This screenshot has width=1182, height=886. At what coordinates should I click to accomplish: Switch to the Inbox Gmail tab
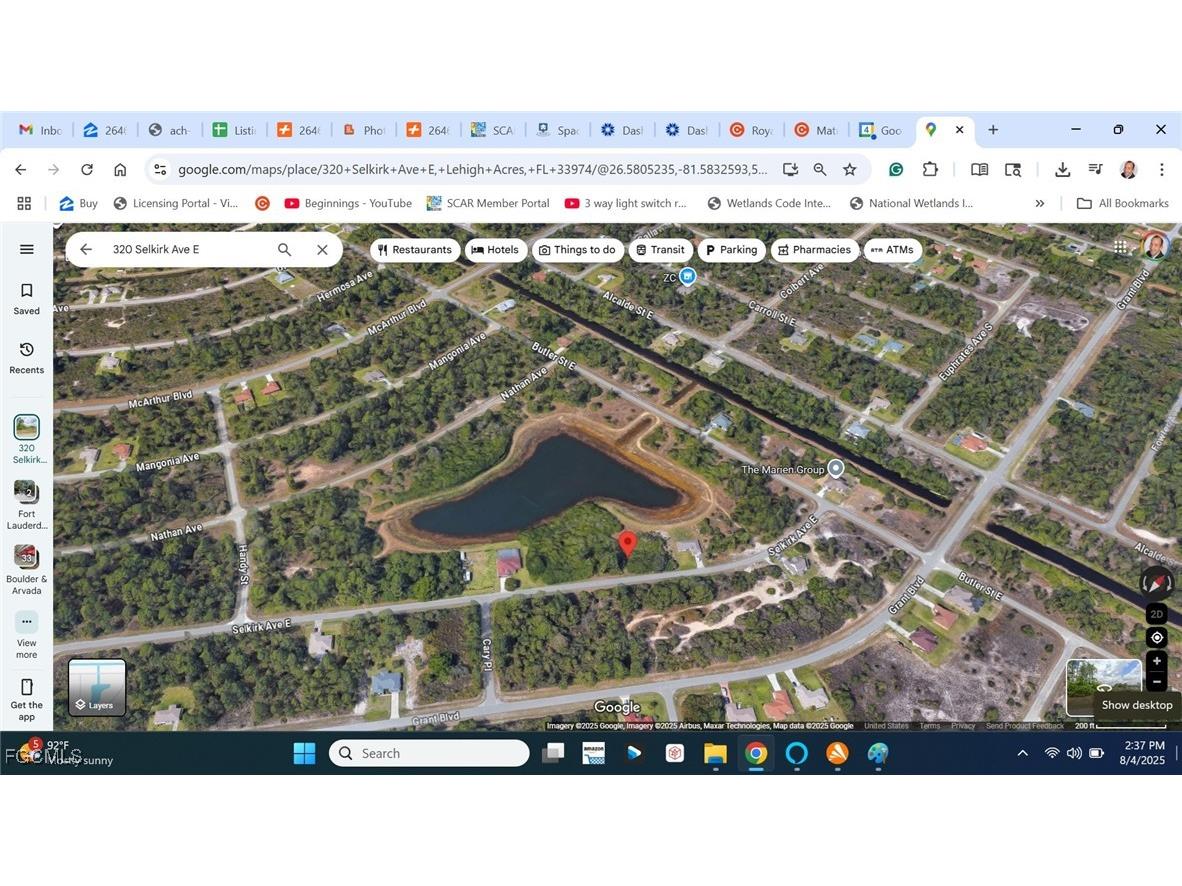click(40, 130)
